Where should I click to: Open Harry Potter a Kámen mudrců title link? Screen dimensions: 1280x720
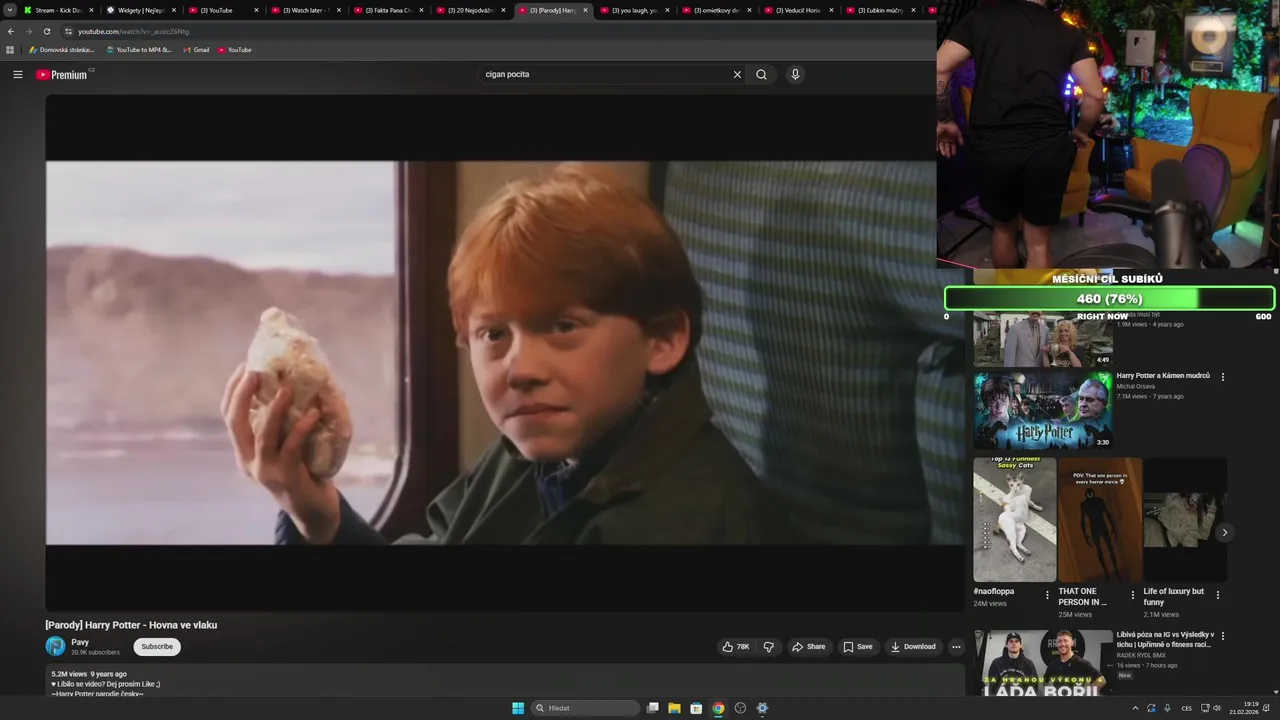point(1163,376)
